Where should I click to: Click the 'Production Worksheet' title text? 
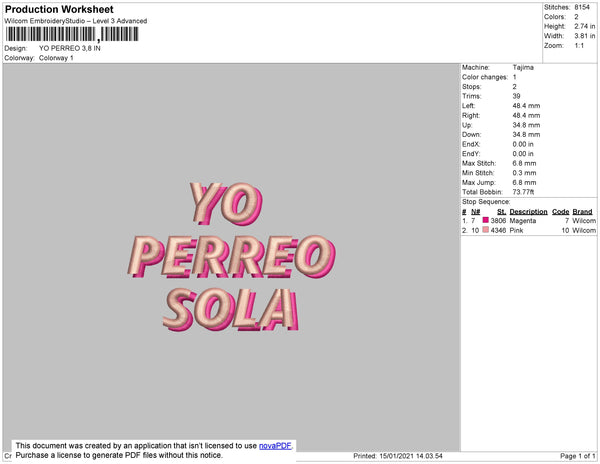pos(59,9)
